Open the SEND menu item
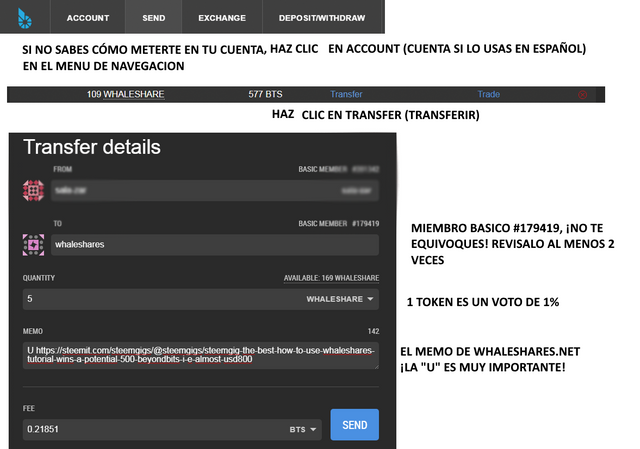Viewport: 640px width, 449px height. point(153,18)
